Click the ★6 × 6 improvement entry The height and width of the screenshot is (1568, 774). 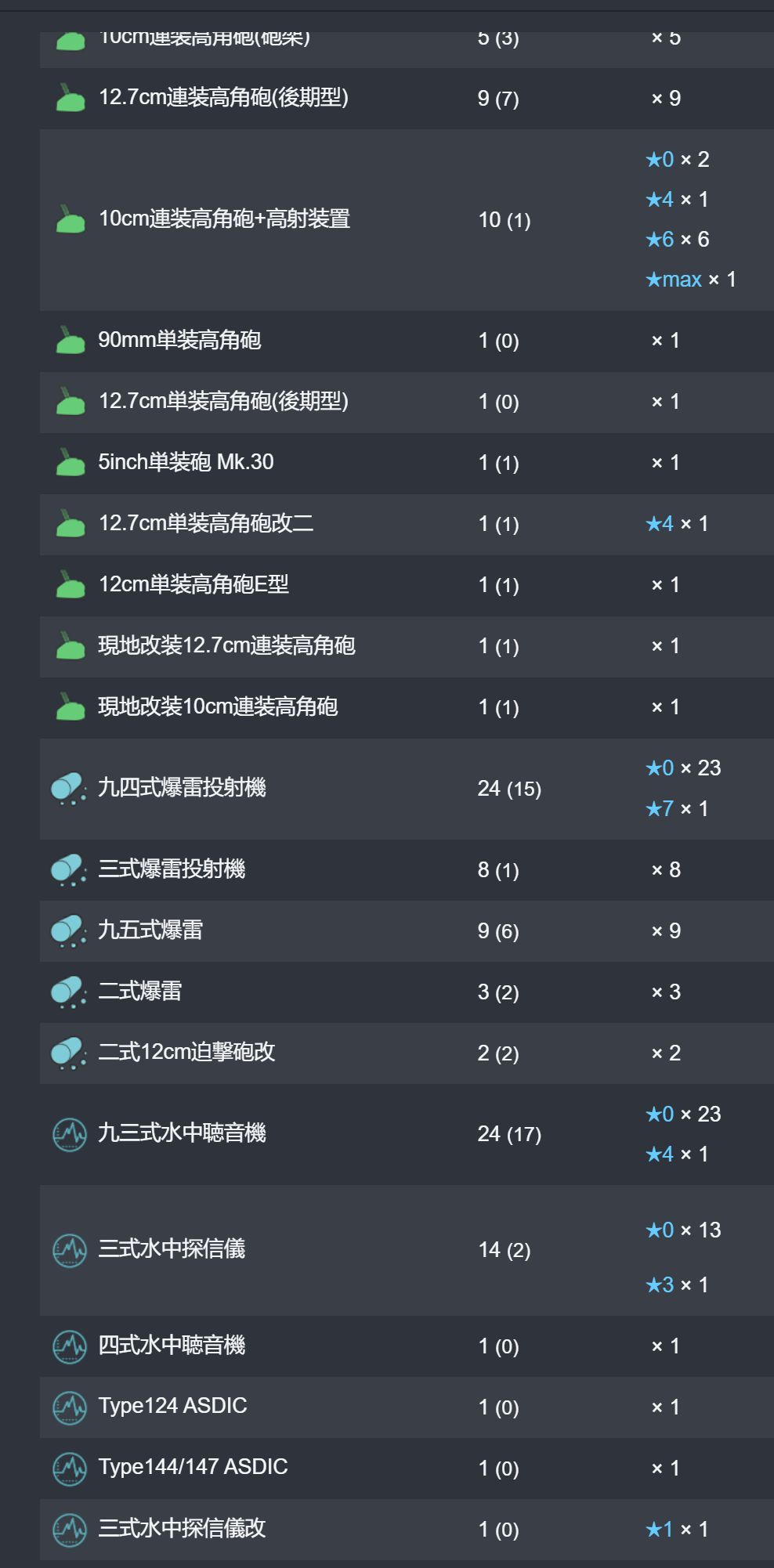click(678, 239)
